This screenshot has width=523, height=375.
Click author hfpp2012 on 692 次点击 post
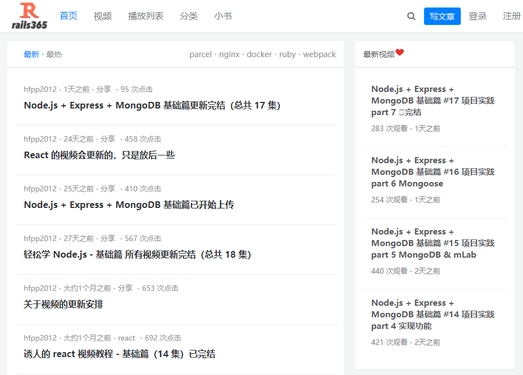[40, 338]
